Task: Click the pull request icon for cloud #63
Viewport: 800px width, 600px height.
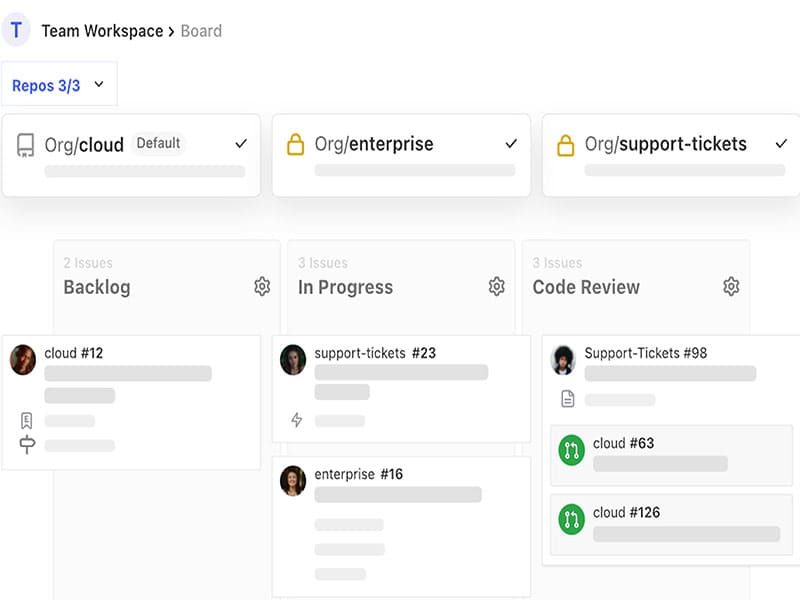Action: coord(571,451)
